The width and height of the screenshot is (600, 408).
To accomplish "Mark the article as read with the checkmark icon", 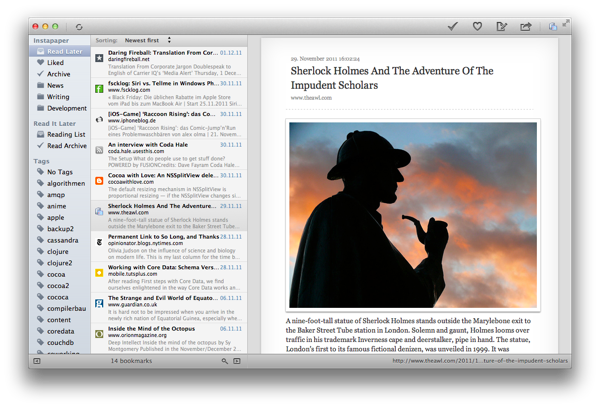I will coord(453,26).
